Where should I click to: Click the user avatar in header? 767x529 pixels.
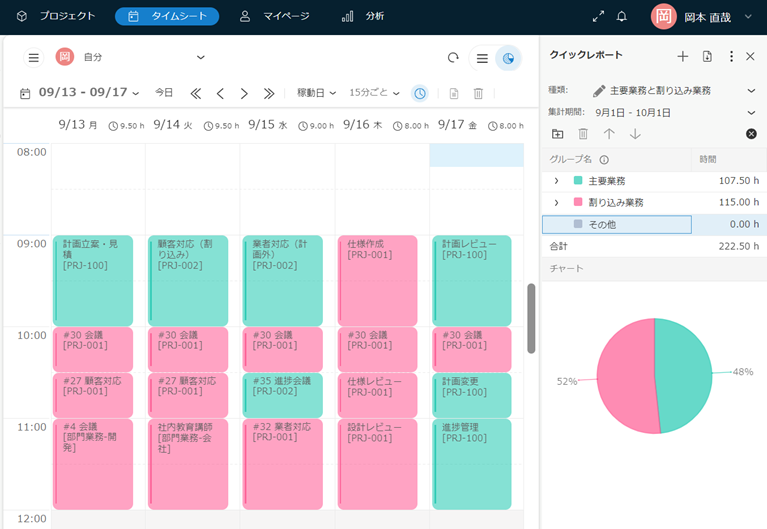click(x=663, y=16)
